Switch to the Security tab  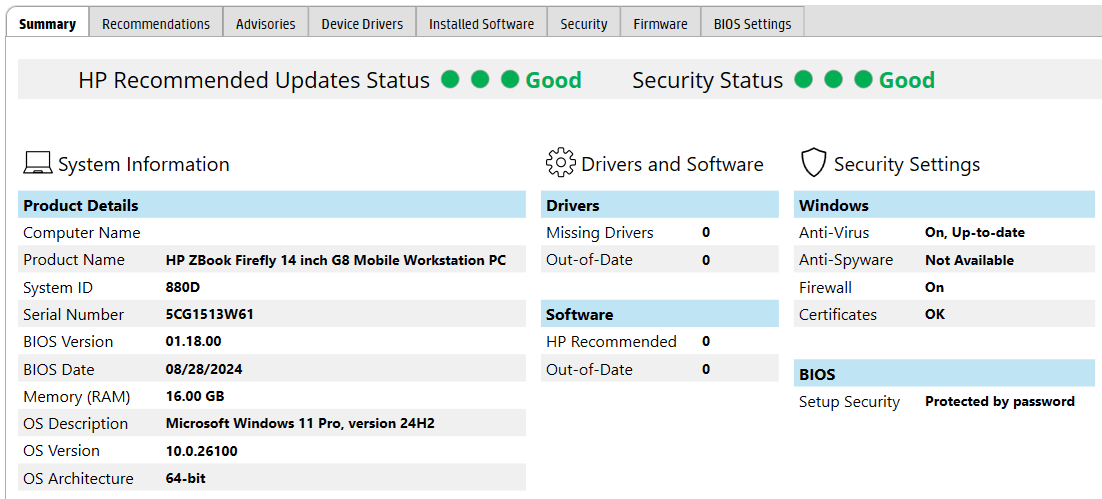point(583,23)
